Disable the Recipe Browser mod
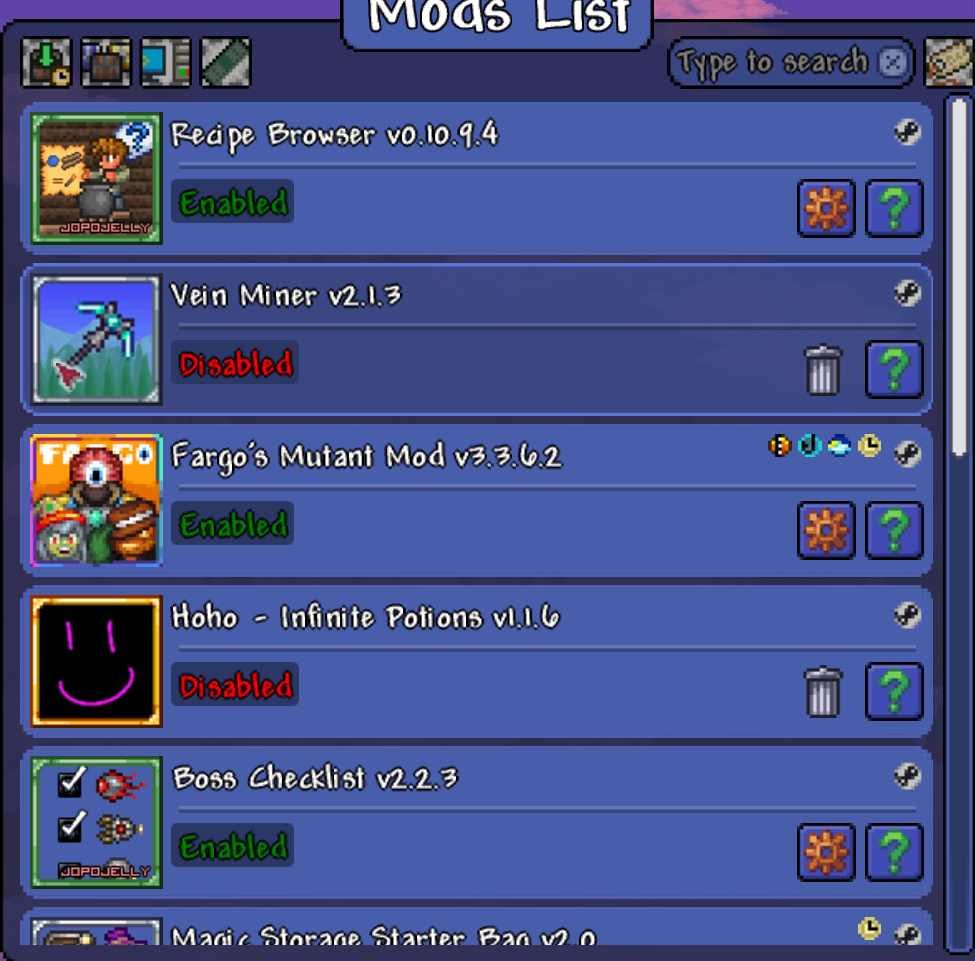Screen dimensions: 975x961 [x=233, y=202]
